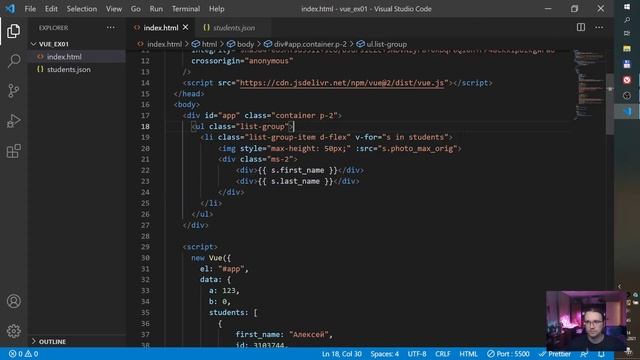This screenshot has height=360, width=640.
Task: Click the VS Code logo icon
Action: click(x=10, y=9)
